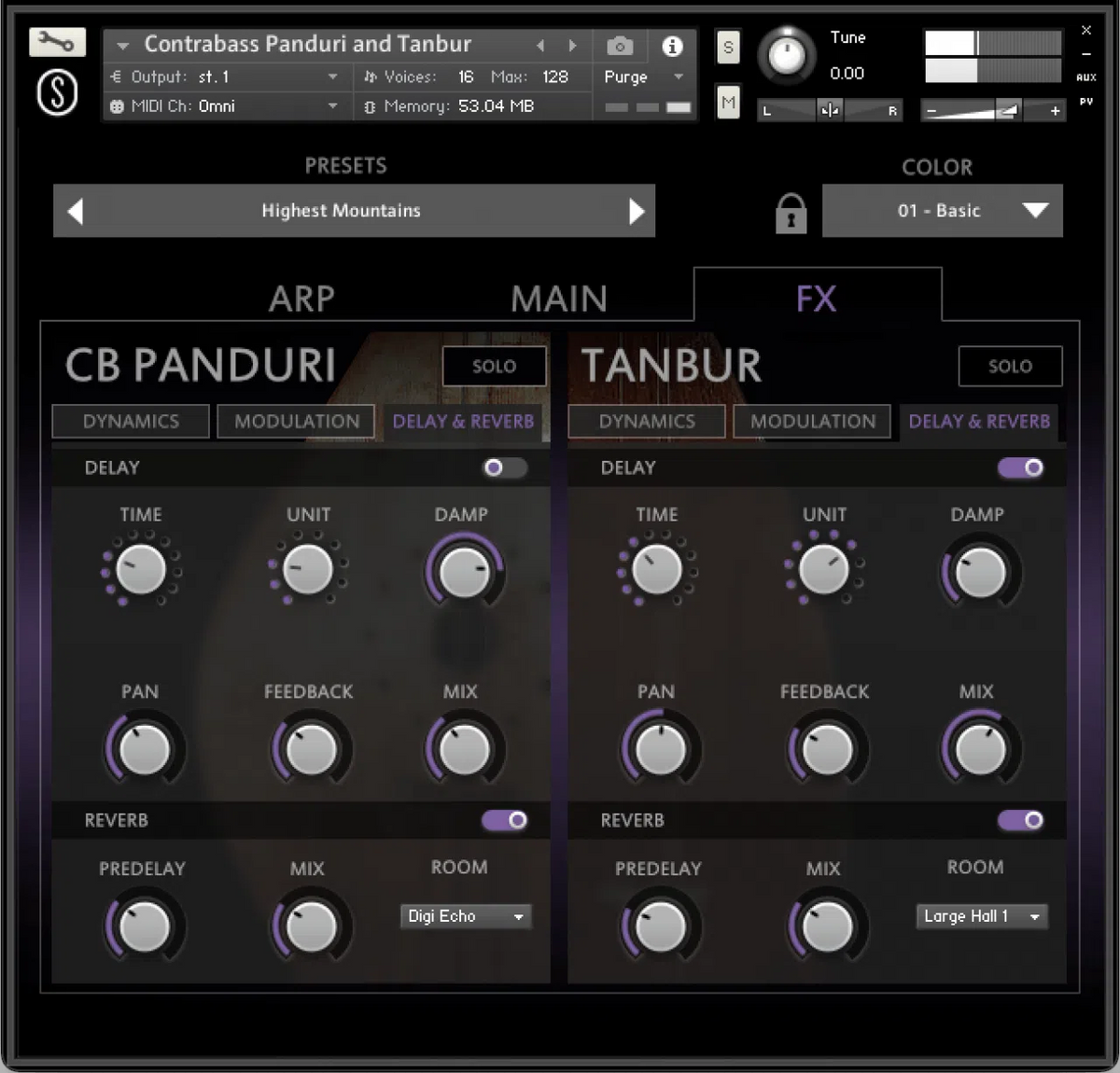This screenshot has height=1073, width=1120.
Task: Enable the instrument Mute (M) icon
Action: pos(728,103)
